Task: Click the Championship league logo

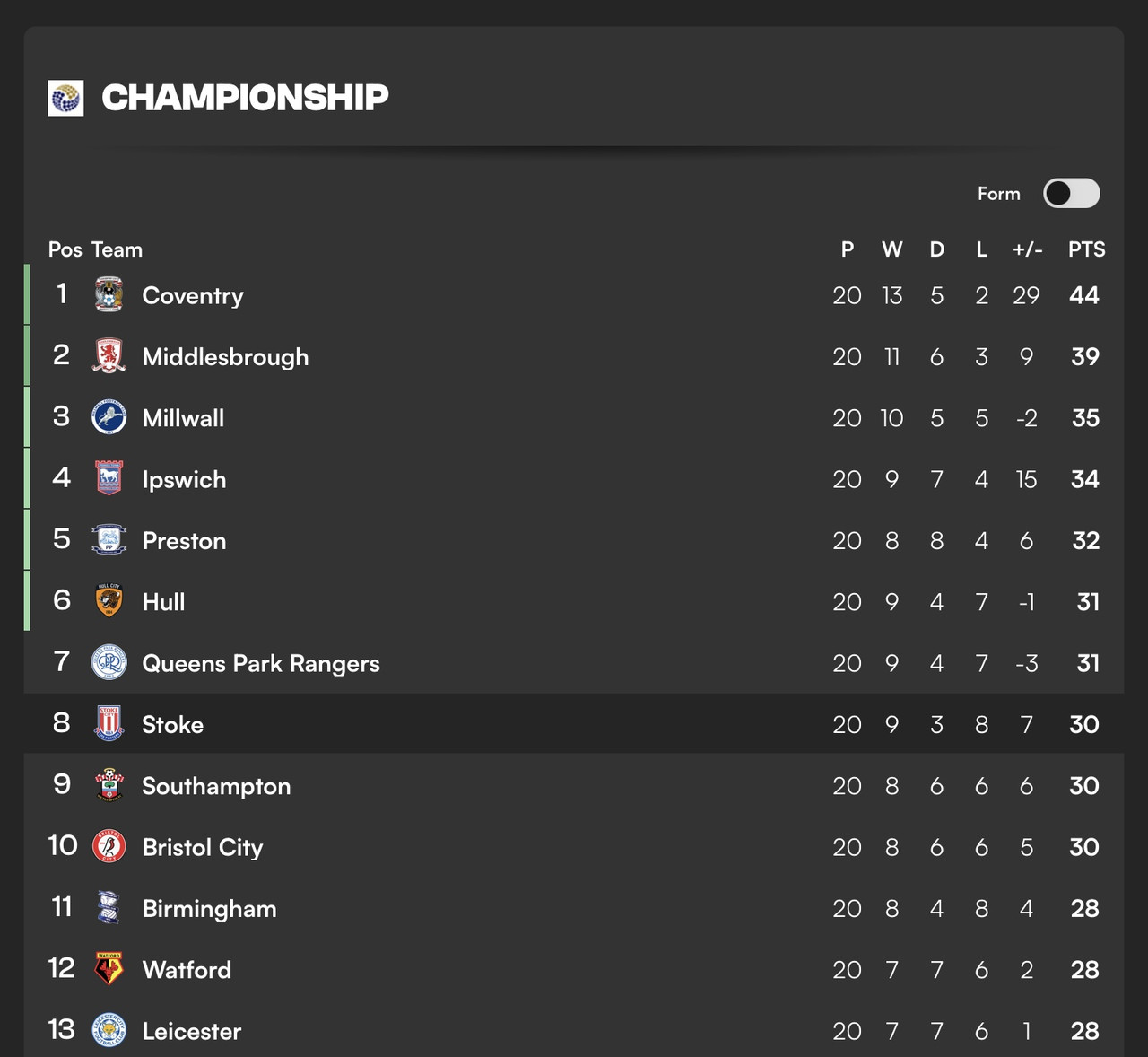Action: pyautogui.click(x=65, y=98)
